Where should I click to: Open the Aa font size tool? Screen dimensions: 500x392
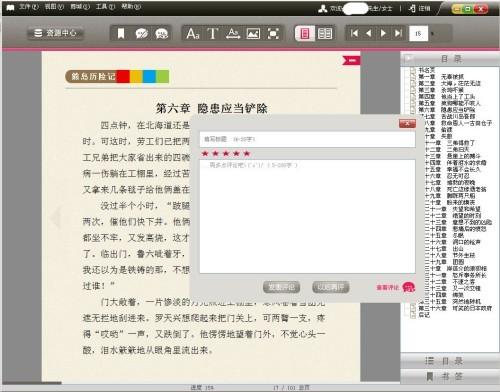point(193,34)
